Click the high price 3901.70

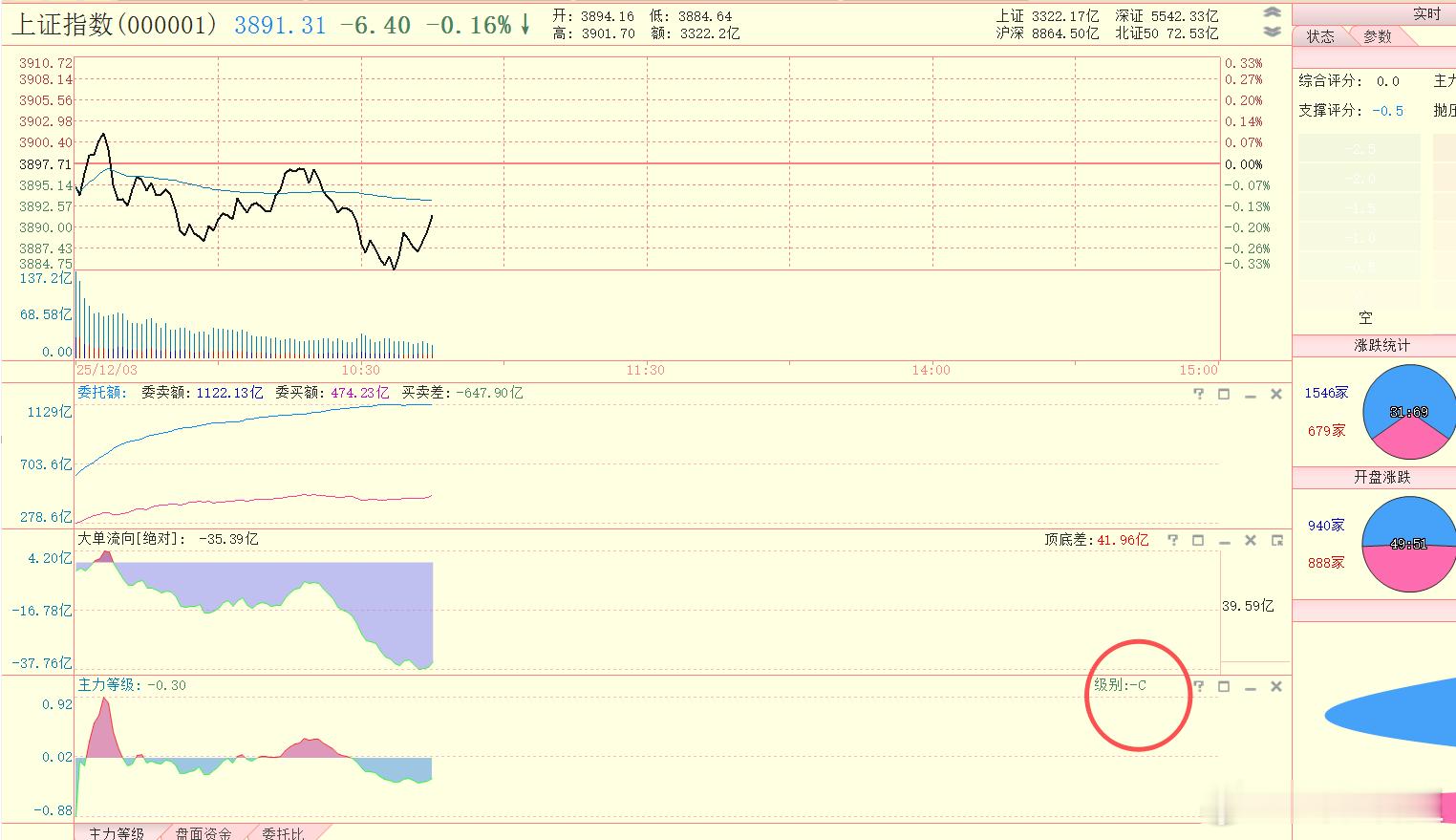click(x=608, y=33)
